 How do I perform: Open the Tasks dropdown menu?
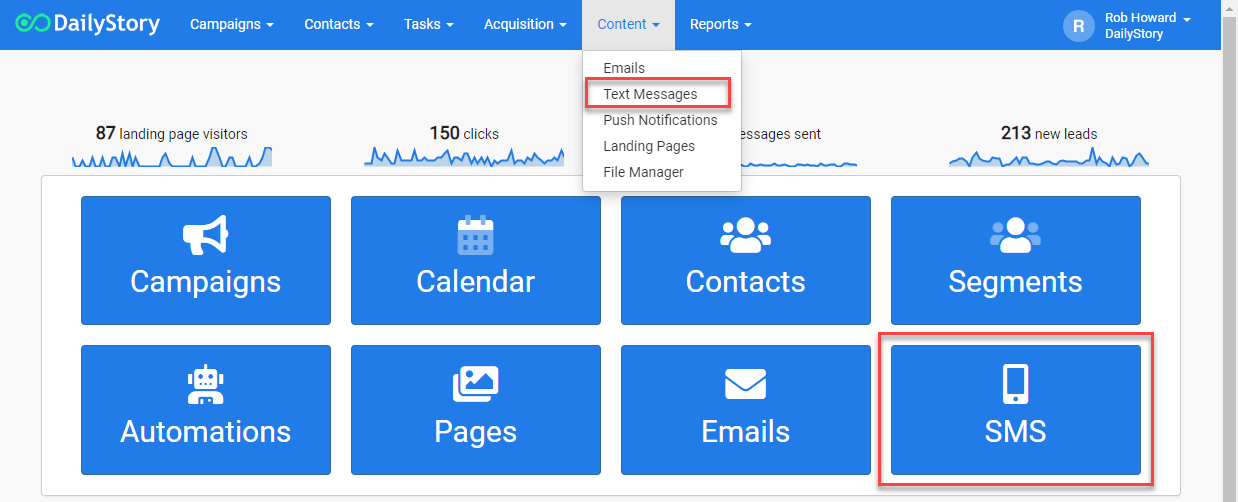pos(429,24)
